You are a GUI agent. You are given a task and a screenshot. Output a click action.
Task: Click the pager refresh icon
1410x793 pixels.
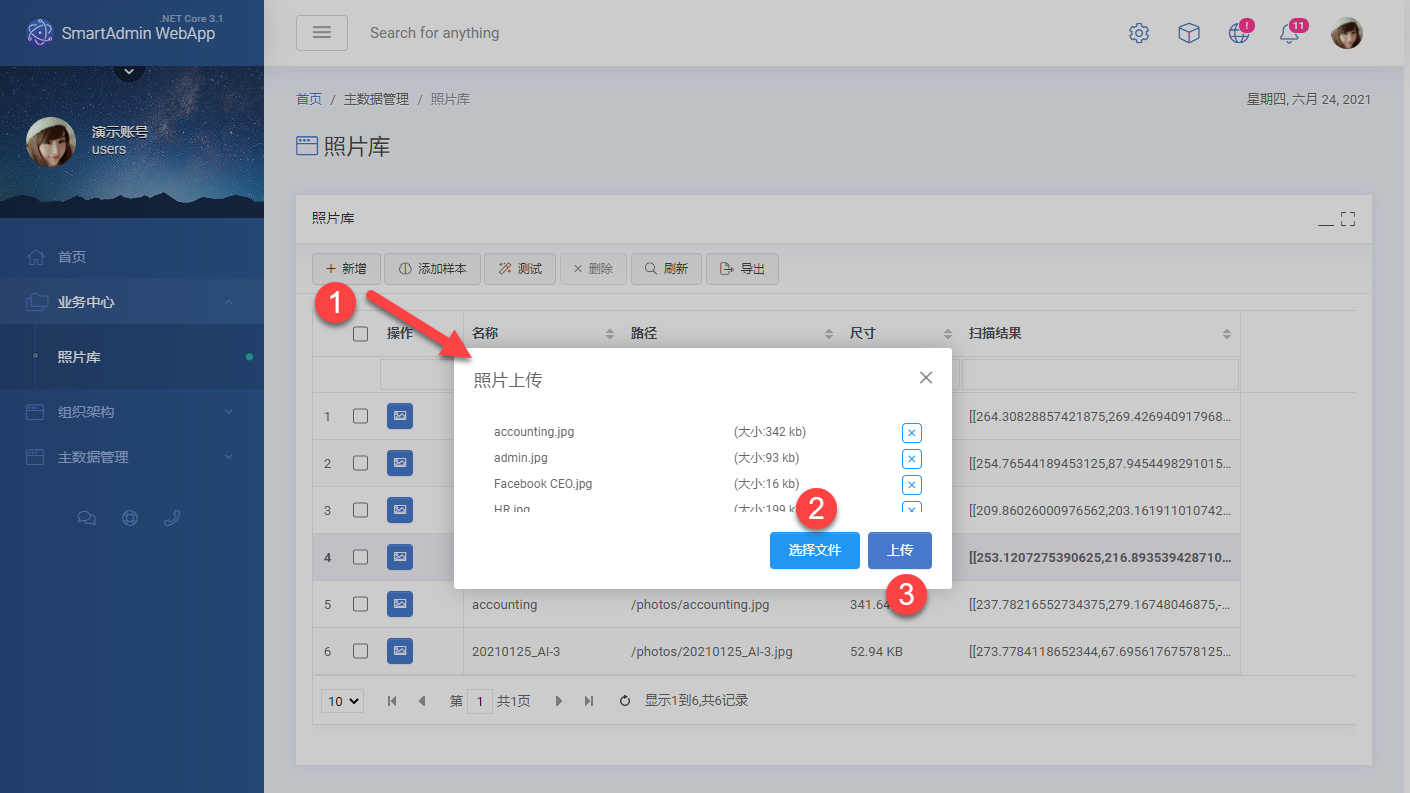(625, 701)
